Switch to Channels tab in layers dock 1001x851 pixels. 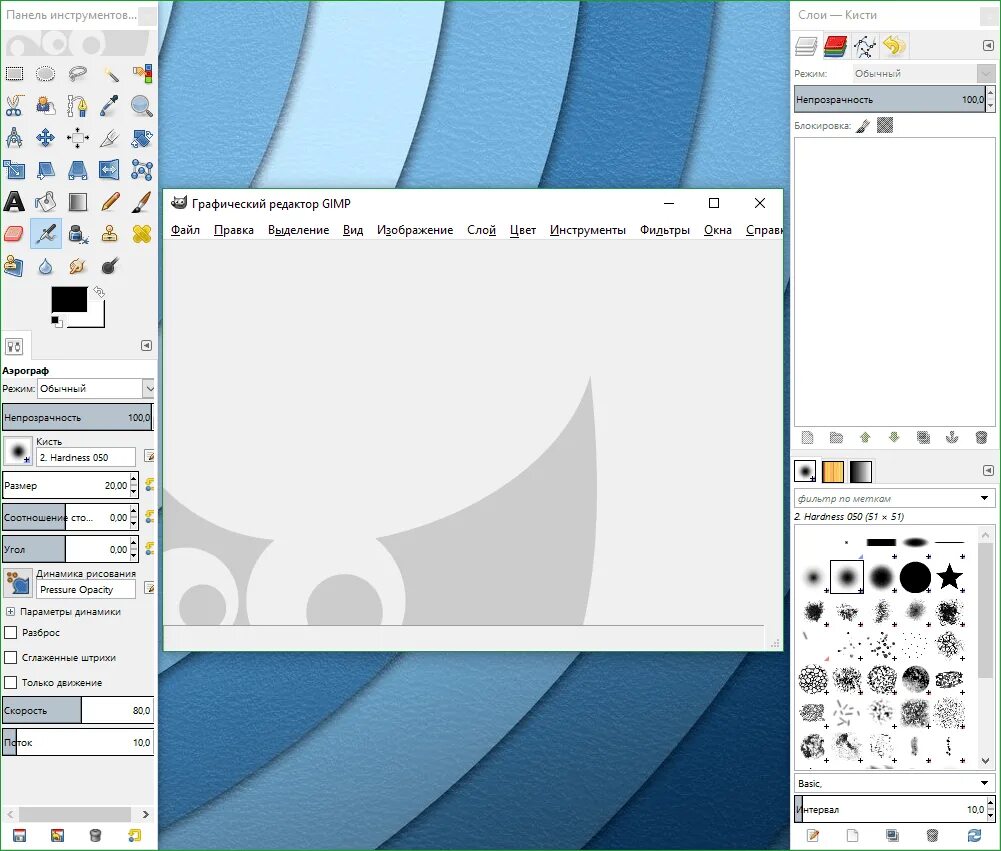click(836, 46)
